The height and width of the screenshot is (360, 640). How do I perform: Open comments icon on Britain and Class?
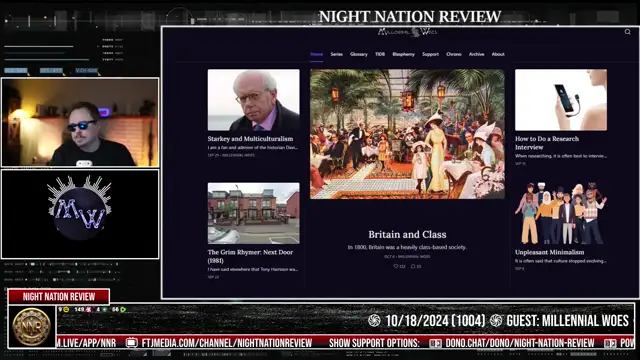pyautogui.click(x=413, y=266)
